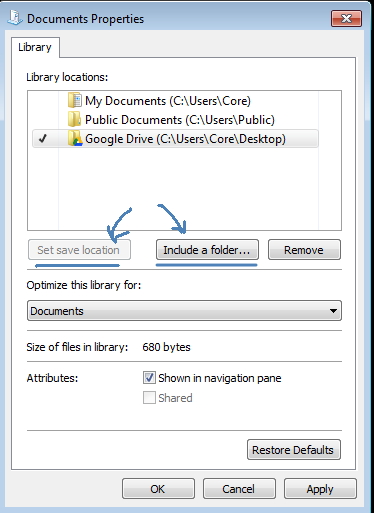Click the 680 bytes size value

pos(166,347)
